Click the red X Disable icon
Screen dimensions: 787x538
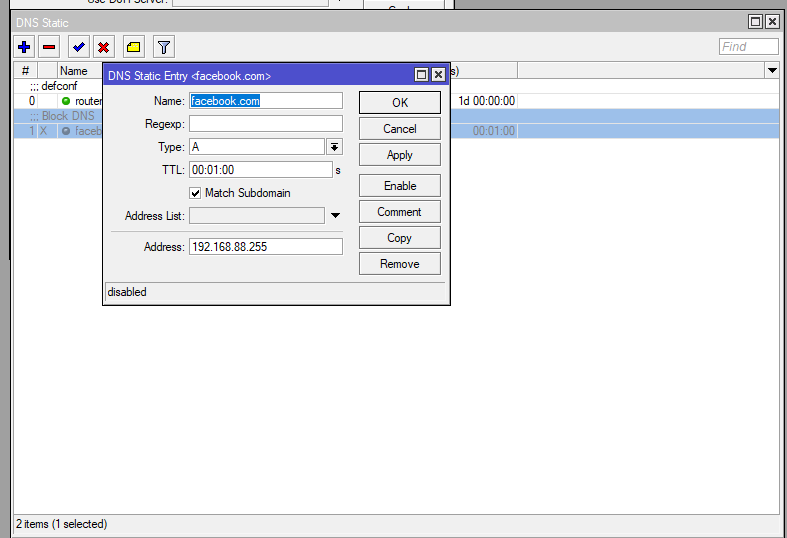tap(103, 47)
